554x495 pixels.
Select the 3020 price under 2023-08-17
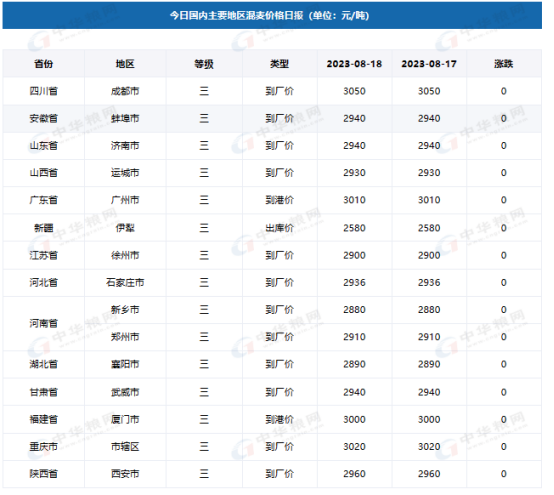pos(429,447)
